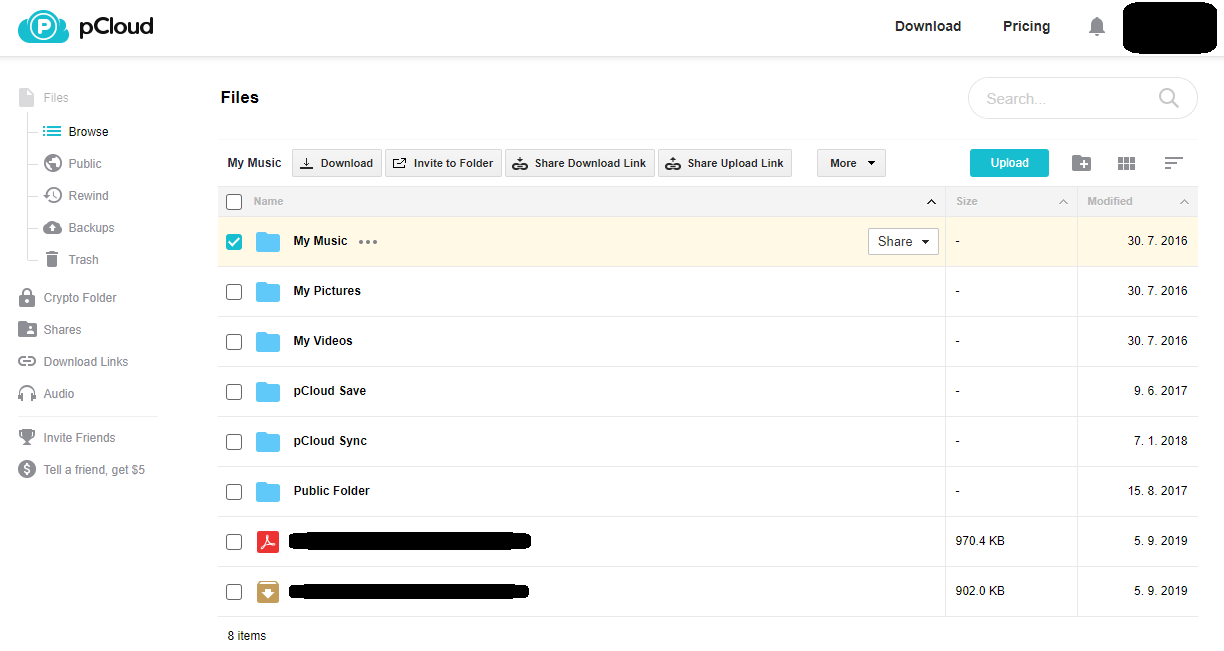The height and width of the screenshot is (651, 1224).
Task: Open the notifications bell
Action: [x=1097, y=27]
